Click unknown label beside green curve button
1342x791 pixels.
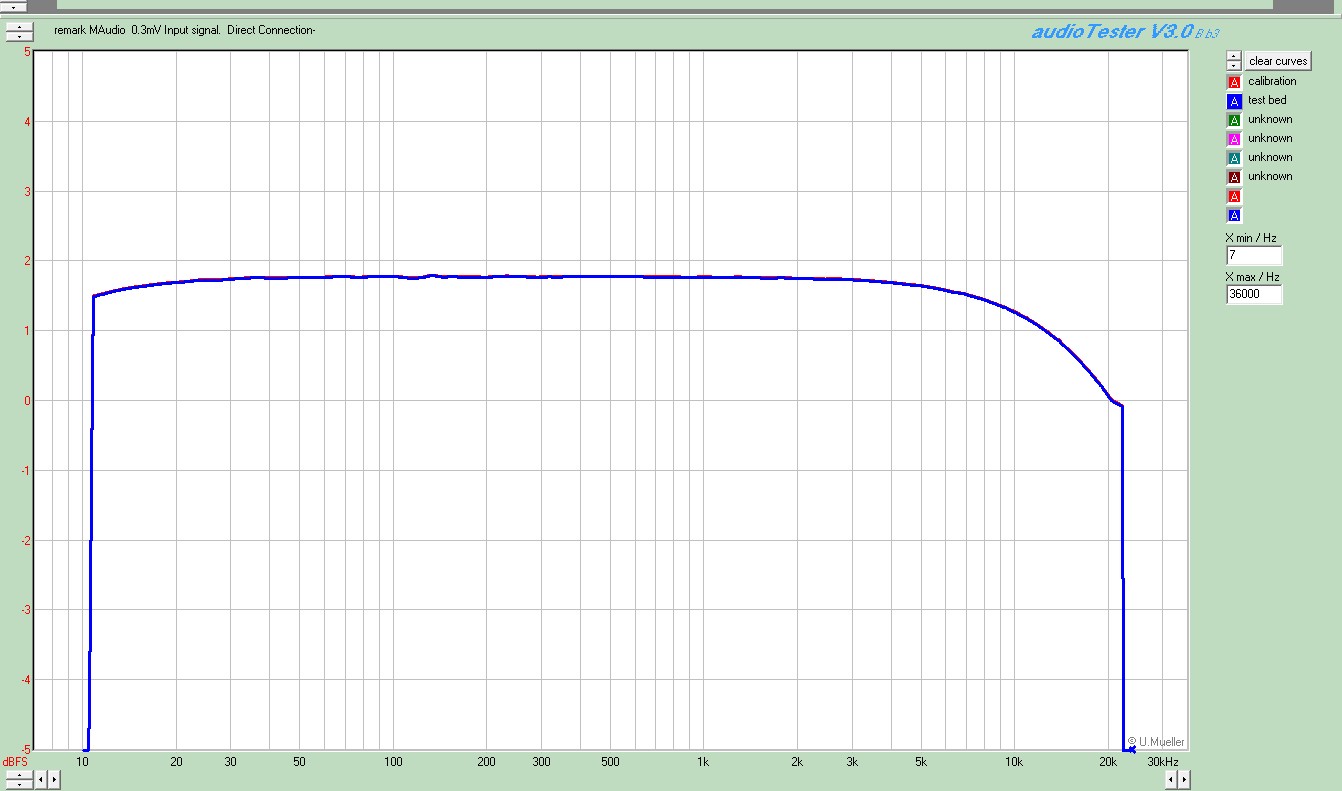[1270, 120]
